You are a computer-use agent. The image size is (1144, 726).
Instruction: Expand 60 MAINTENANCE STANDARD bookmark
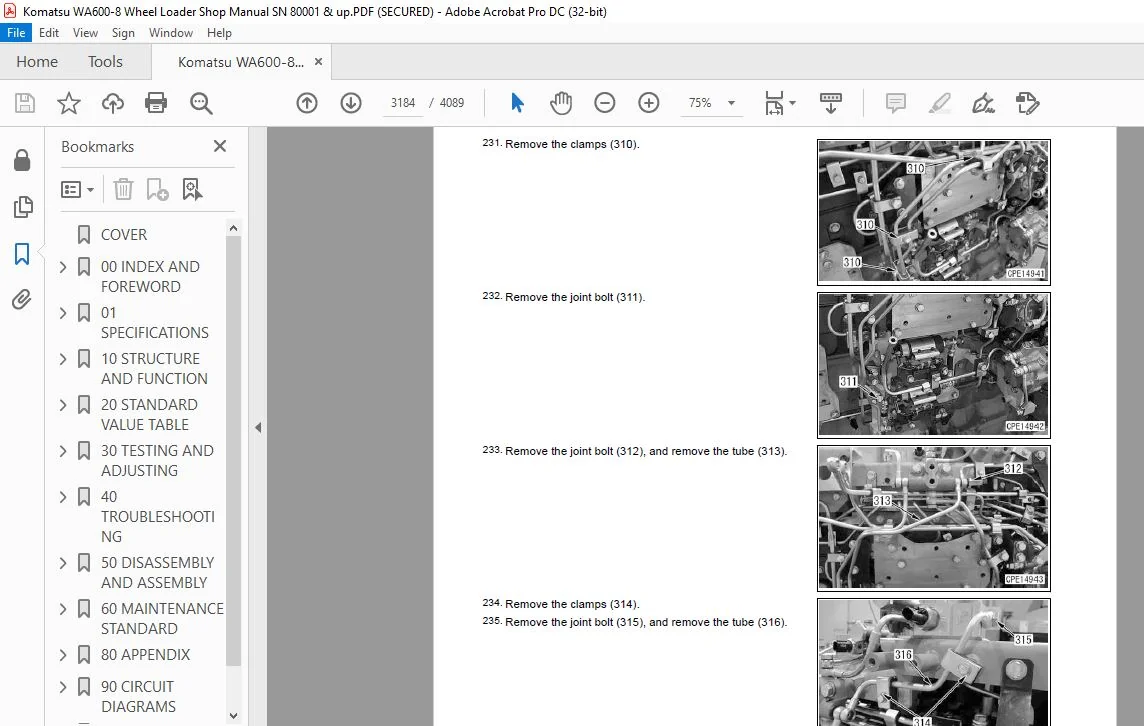[63, 609]
